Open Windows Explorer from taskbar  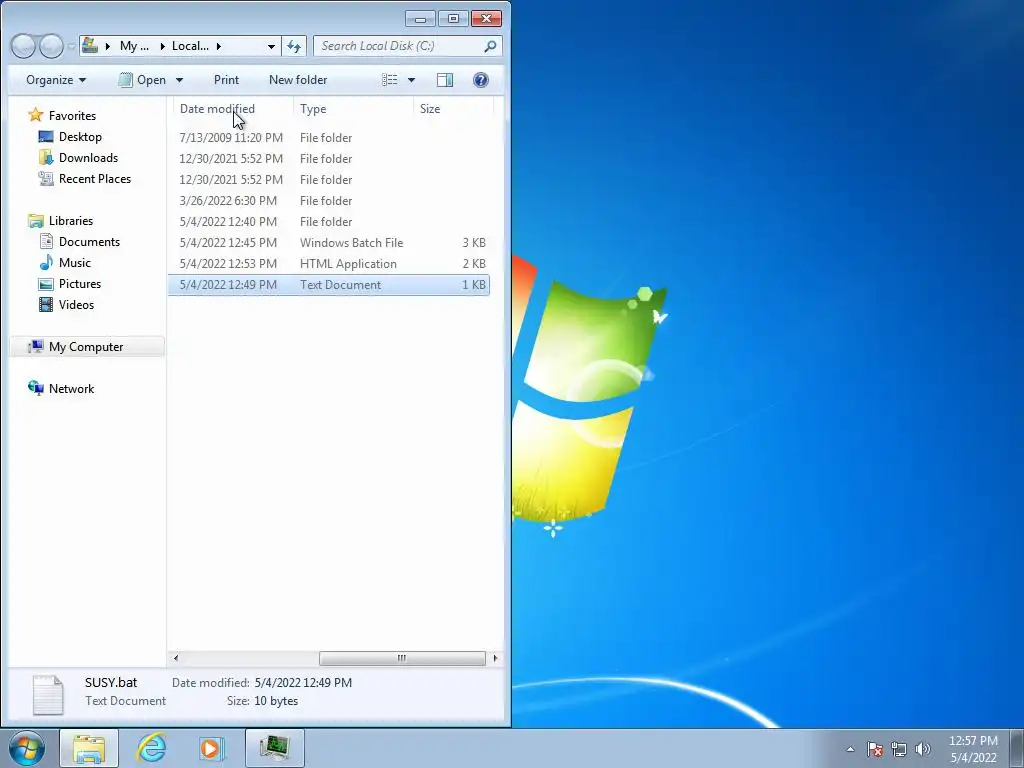click(89, 748)
